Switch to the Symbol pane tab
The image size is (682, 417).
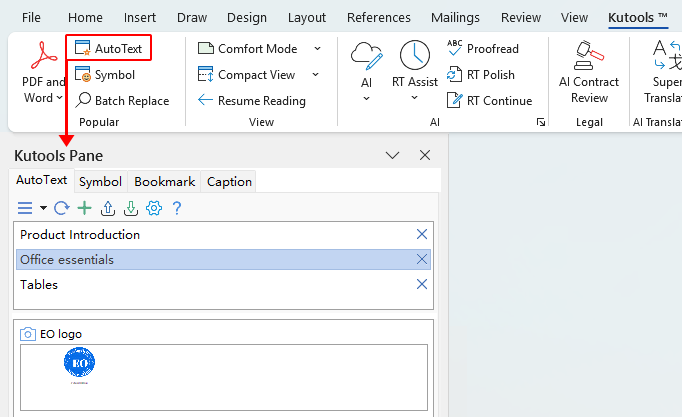click(100, 181)
